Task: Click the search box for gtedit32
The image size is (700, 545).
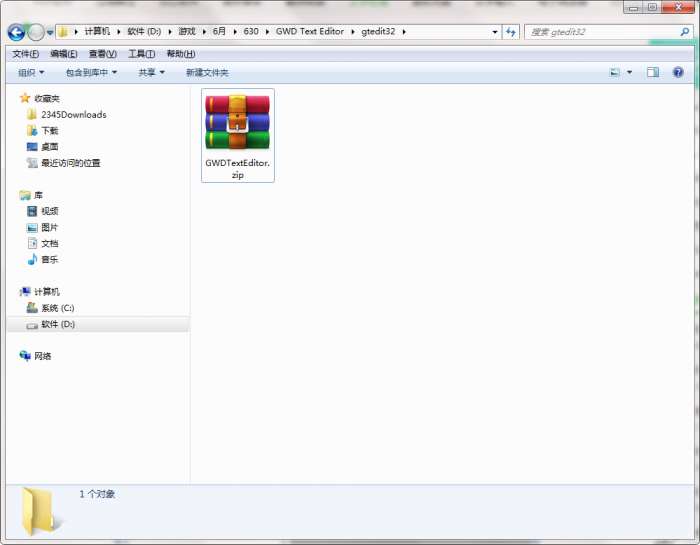Action: coord(600,32)
